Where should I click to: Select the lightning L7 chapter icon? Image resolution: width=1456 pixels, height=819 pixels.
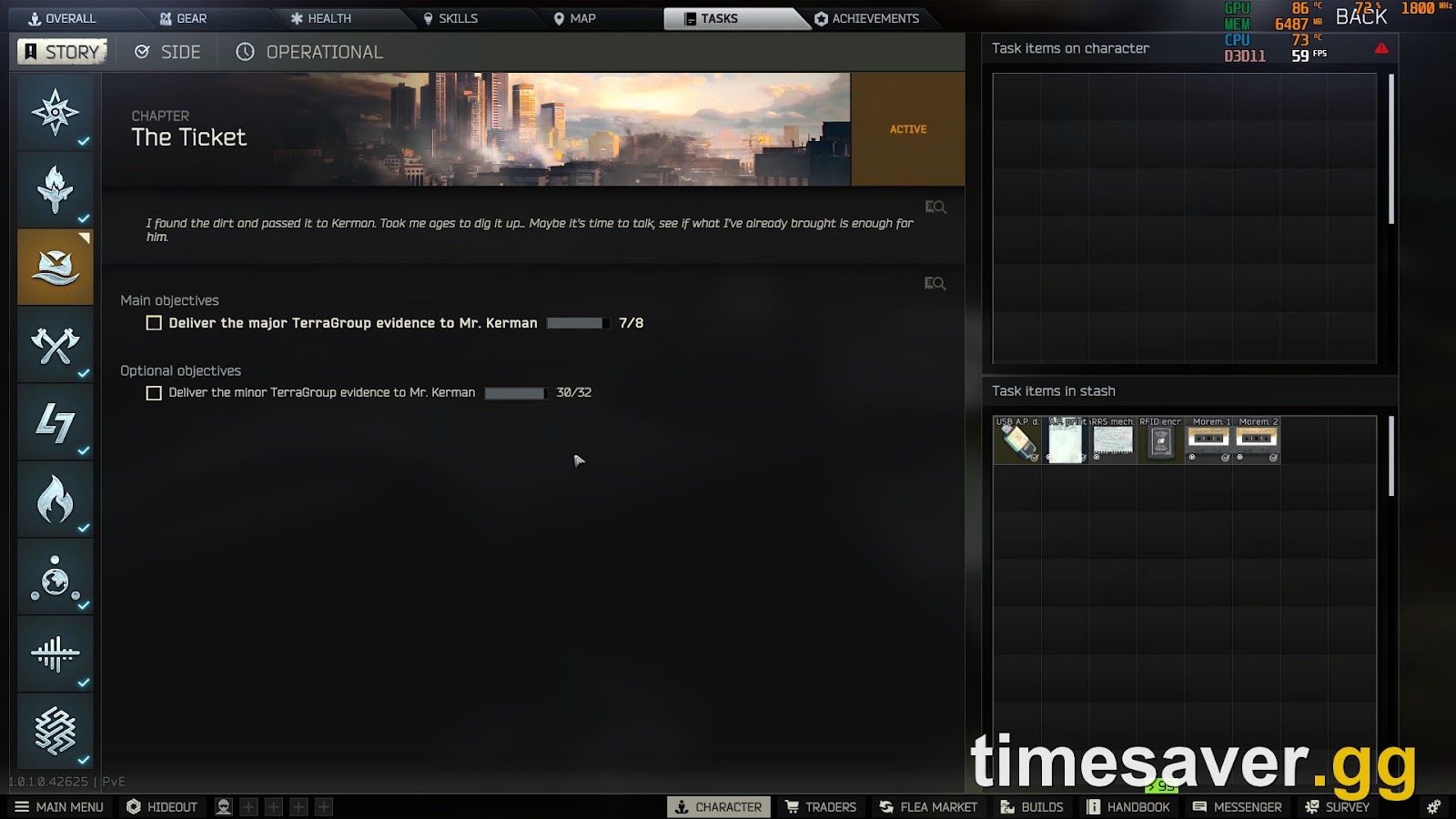pyautogui.click(x=56, y=422)
